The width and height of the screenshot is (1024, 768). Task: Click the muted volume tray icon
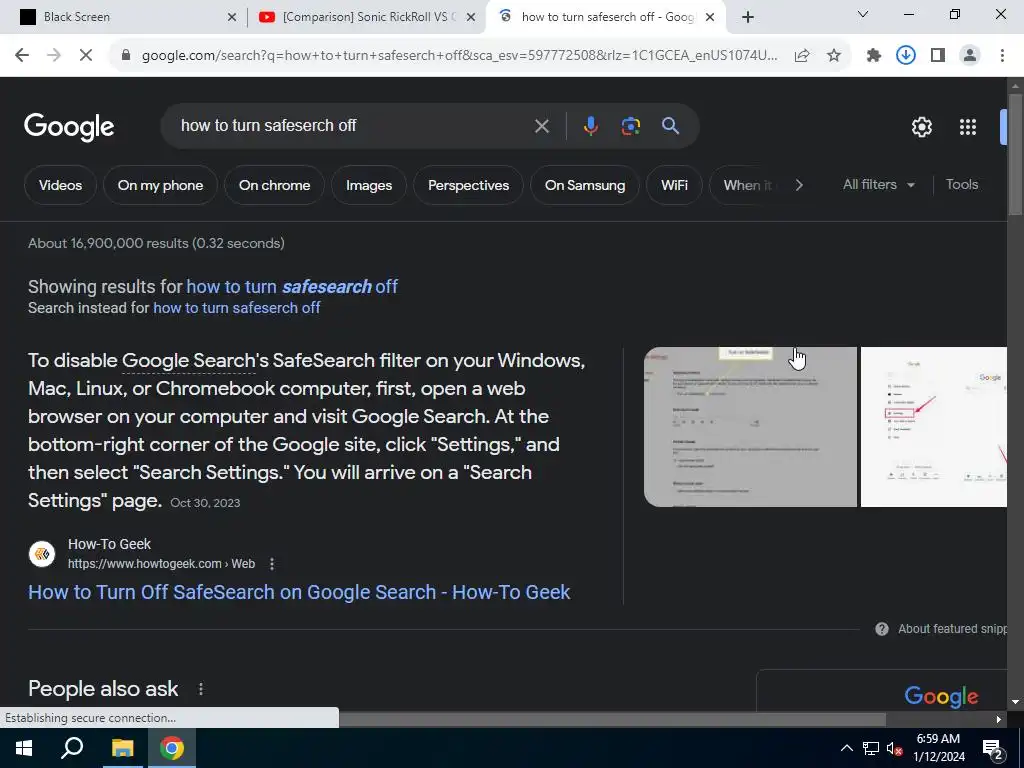point(895,748)
